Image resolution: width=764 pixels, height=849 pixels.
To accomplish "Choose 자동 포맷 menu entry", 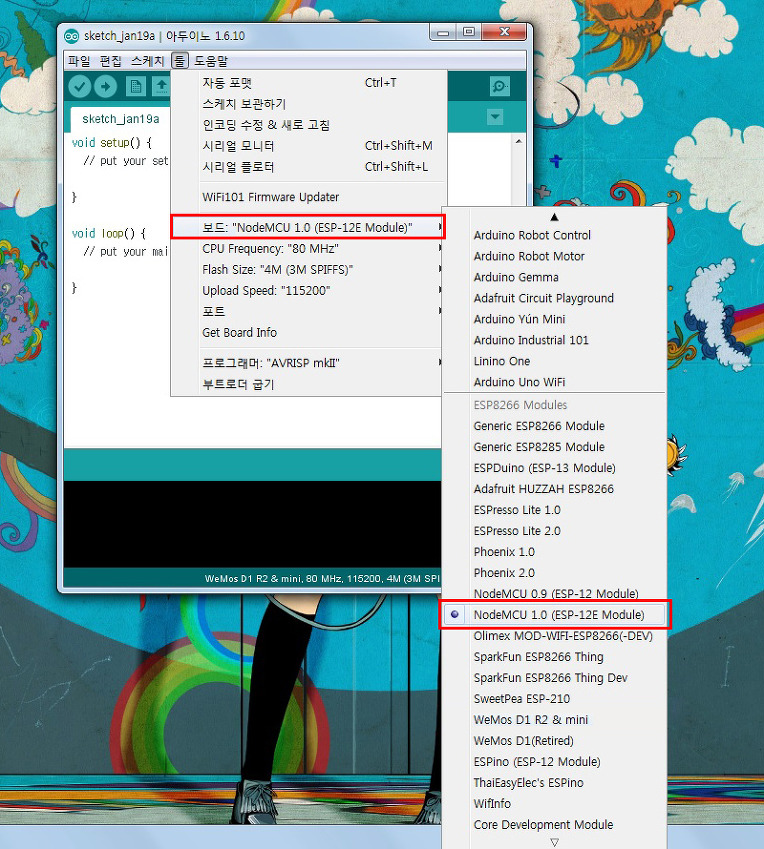I will (308, 83).
